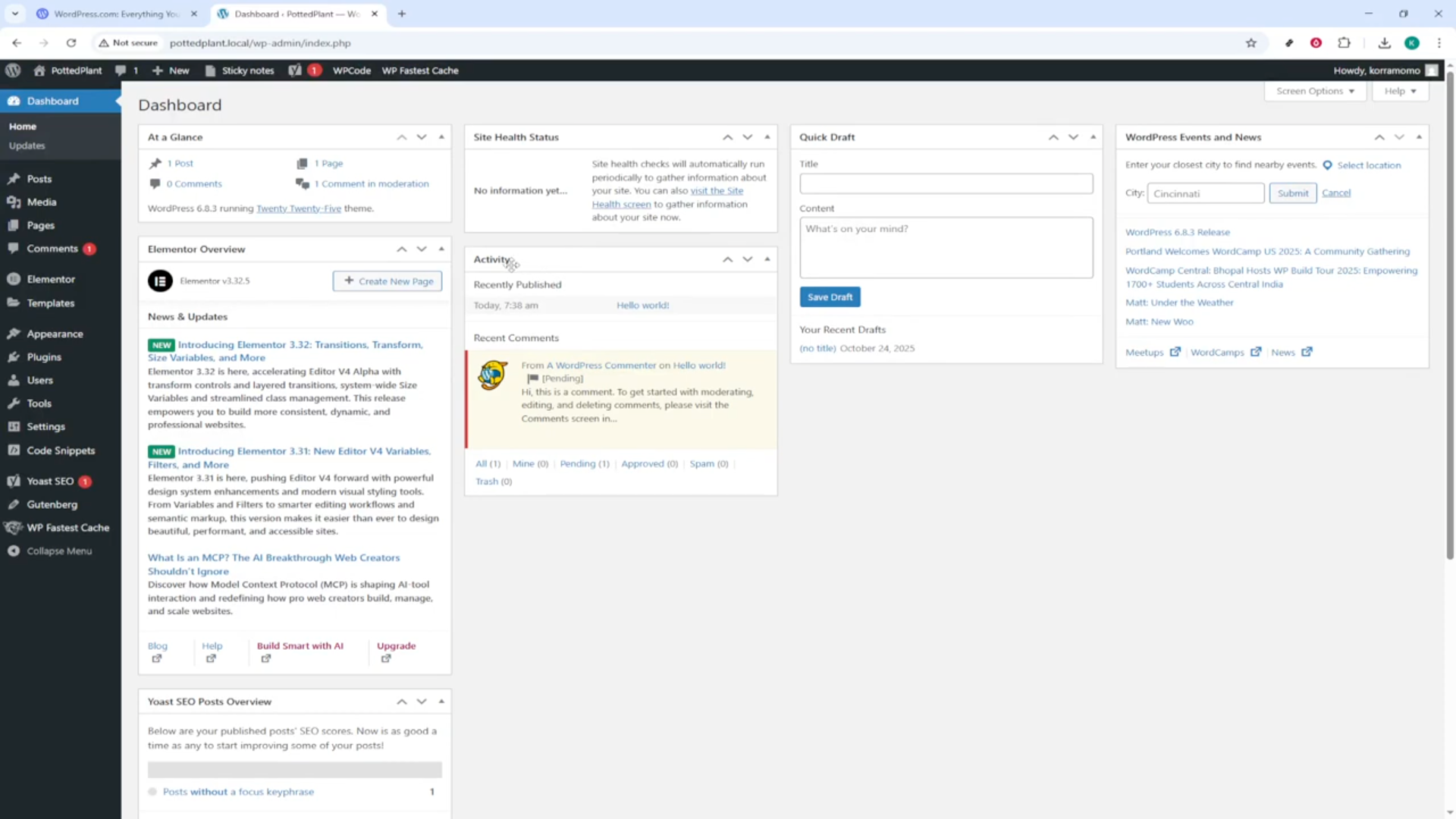The image size is (1456, 819).
Task: Click the Elementor logo in Overview widget
Action: [160, 281]
